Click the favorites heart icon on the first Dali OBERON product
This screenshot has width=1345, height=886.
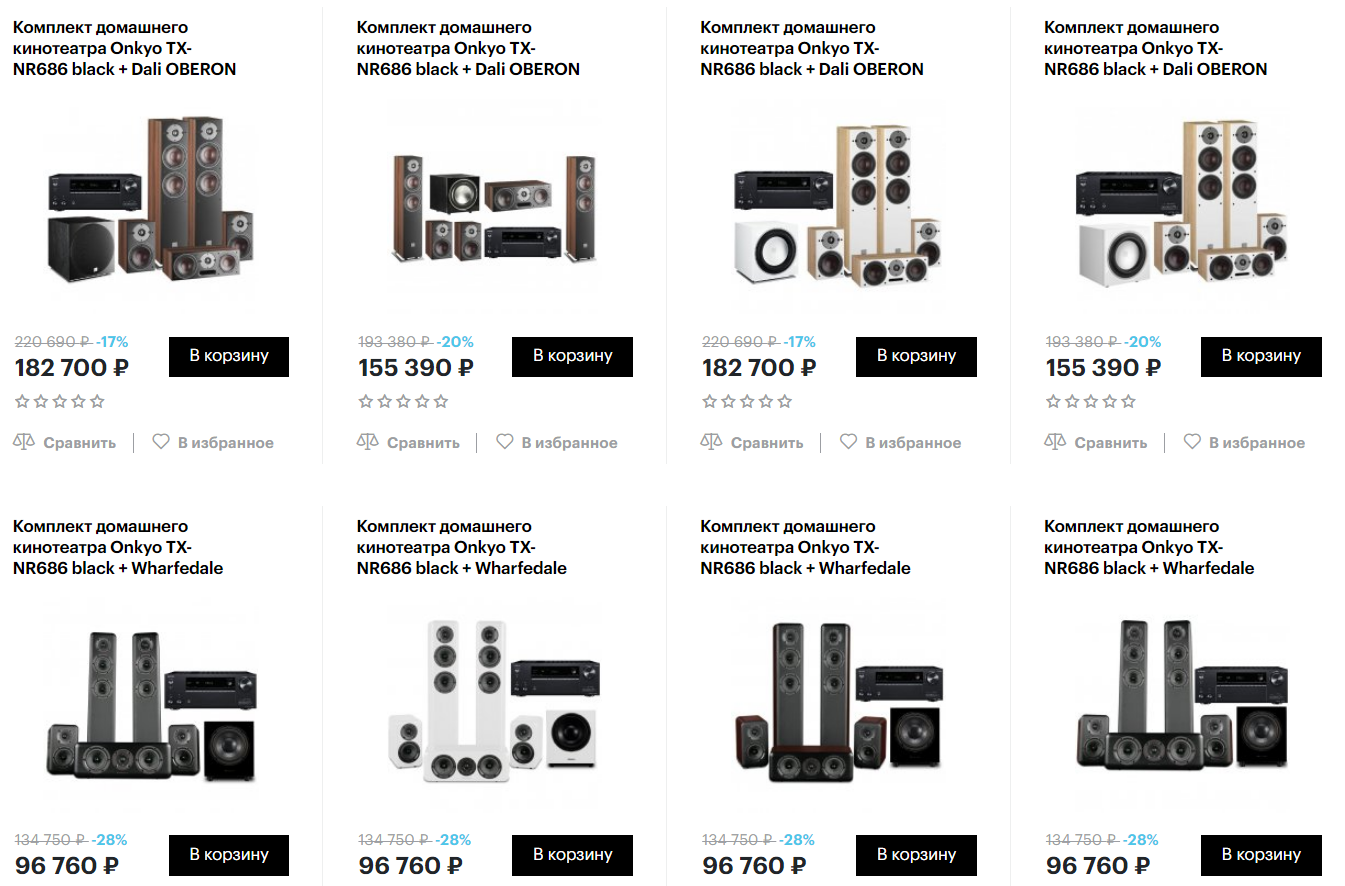coord(161,441)
